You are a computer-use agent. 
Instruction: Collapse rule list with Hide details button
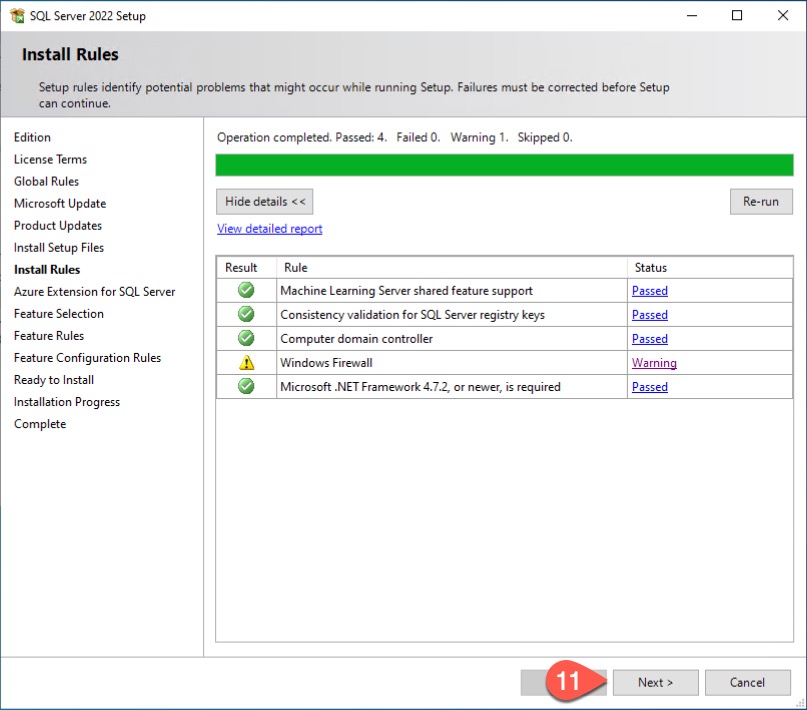coord(265,201)
